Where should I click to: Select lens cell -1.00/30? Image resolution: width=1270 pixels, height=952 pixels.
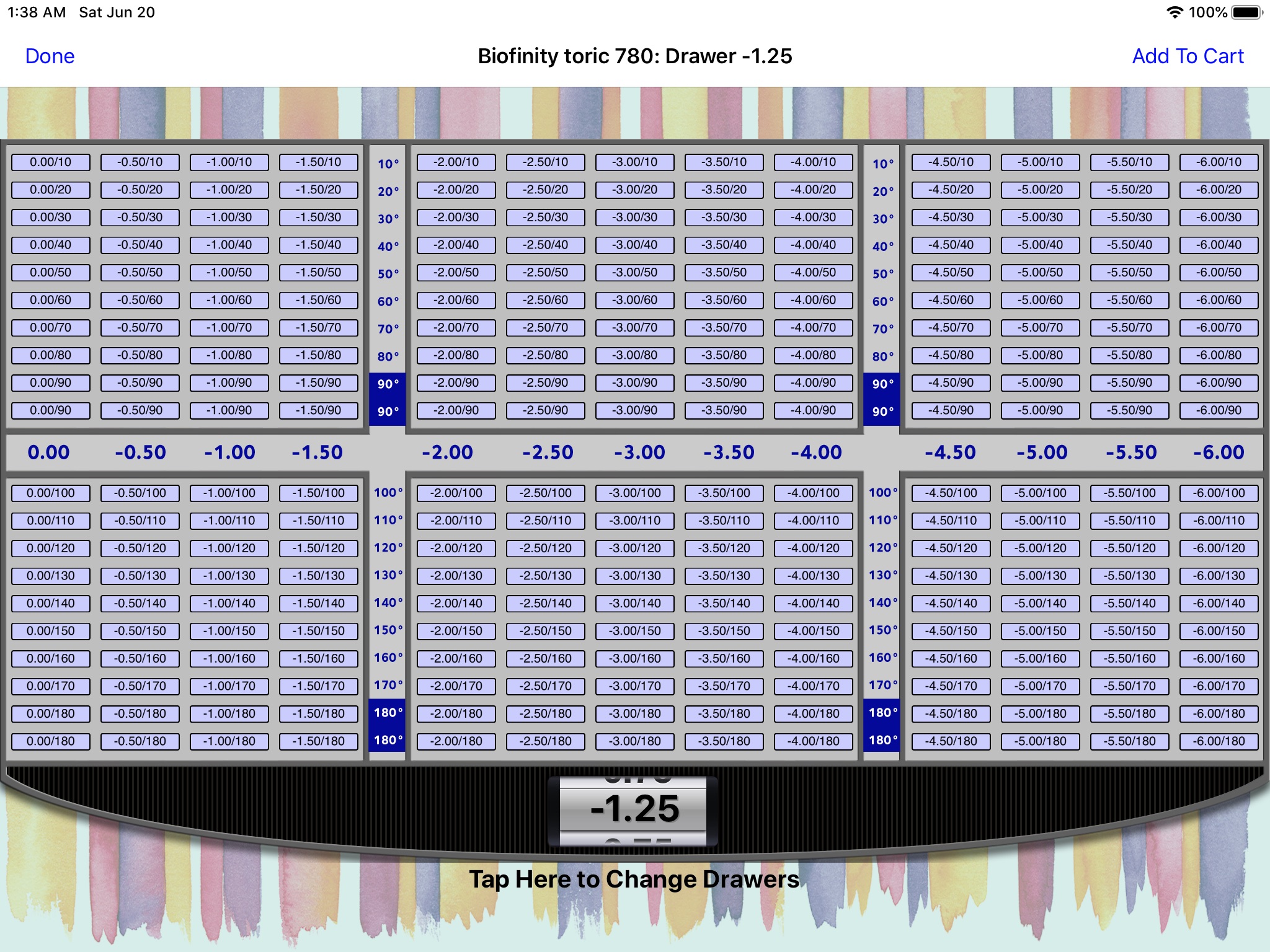(x=229, y=218)
